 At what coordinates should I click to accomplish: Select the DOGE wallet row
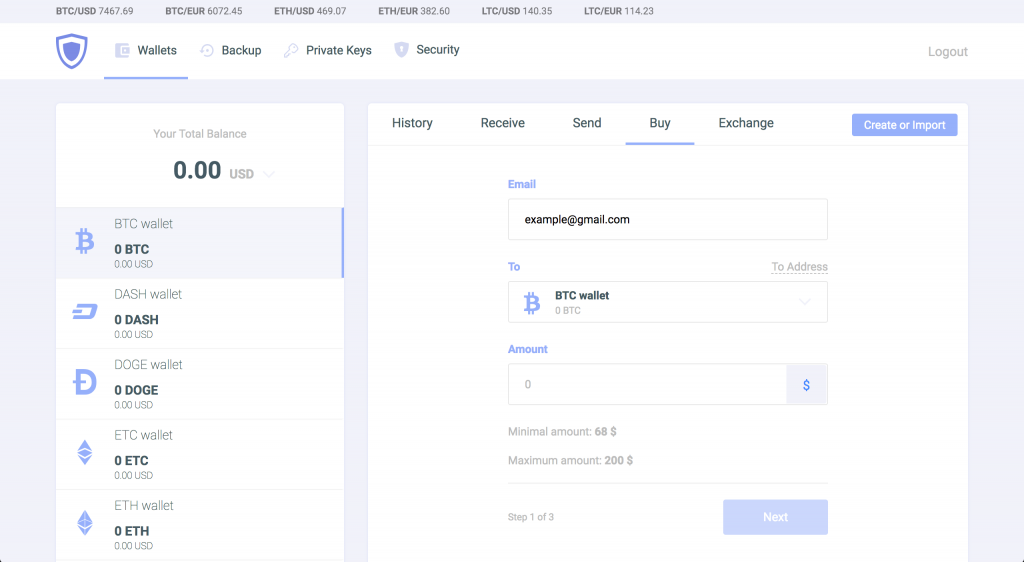click(200, 384)
